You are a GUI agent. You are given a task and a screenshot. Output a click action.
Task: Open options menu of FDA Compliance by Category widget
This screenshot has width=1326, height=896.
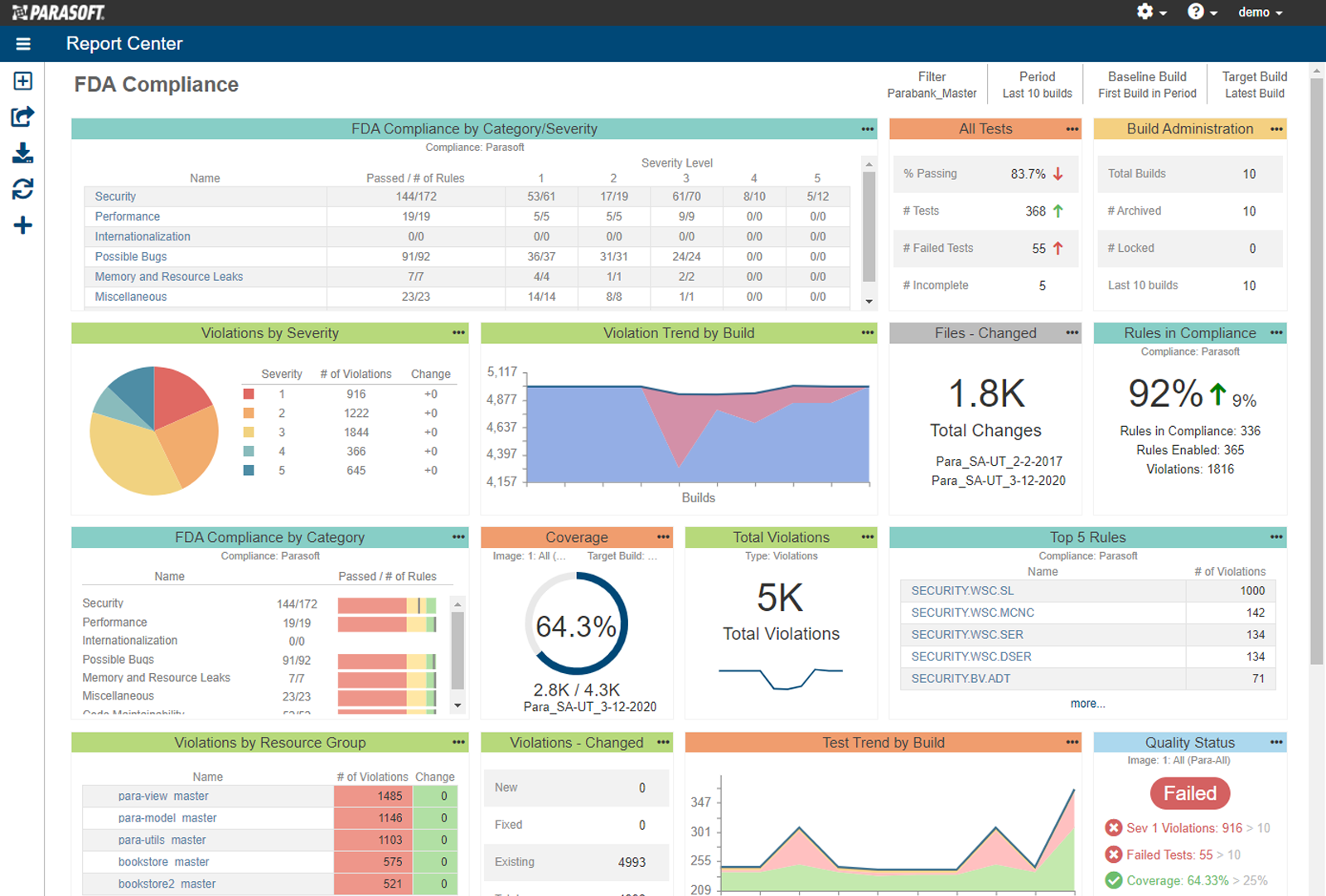458,537
